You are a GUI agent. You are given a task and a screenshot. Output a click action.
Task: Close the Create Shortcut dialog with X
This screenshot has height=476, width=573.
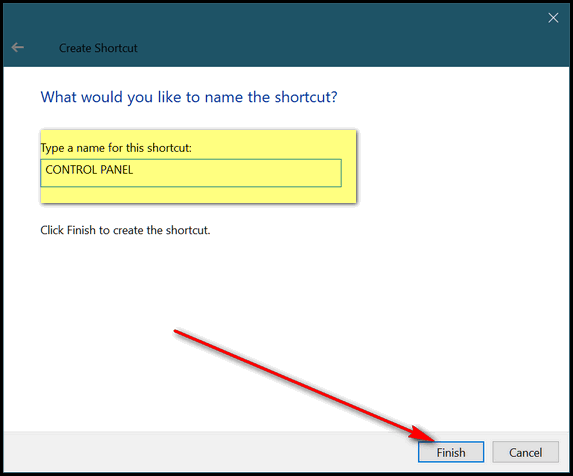(553, 18)
